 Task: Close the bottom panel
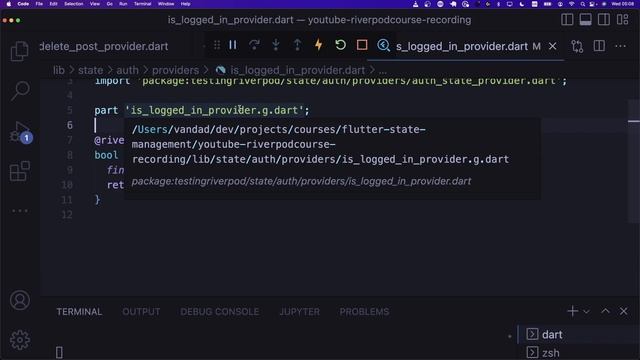pos(624,311)
